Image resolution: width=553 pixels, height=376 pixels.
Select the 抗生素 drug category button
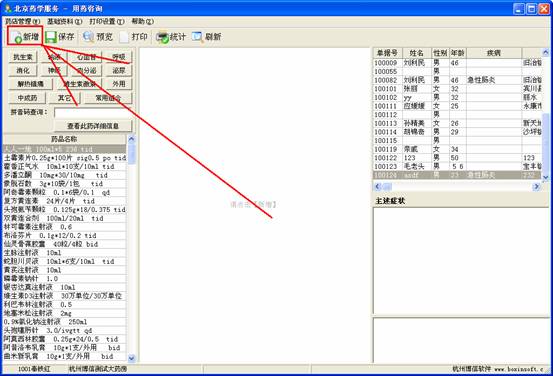point(23,57)
